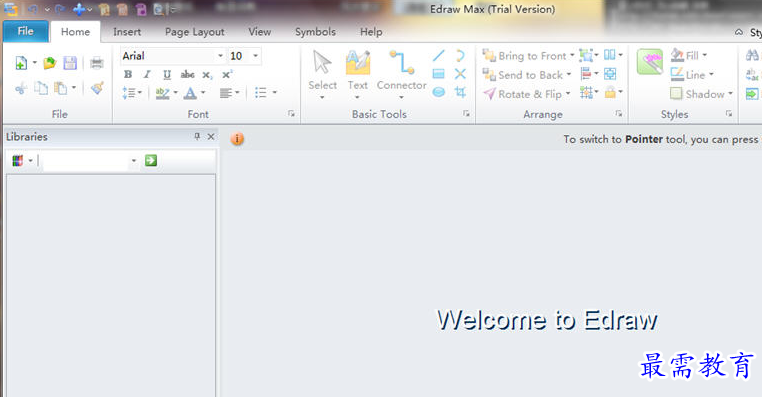Select the Crop tool
The image size is (762, 397).
pyautogui.click(x=460, y=92)
